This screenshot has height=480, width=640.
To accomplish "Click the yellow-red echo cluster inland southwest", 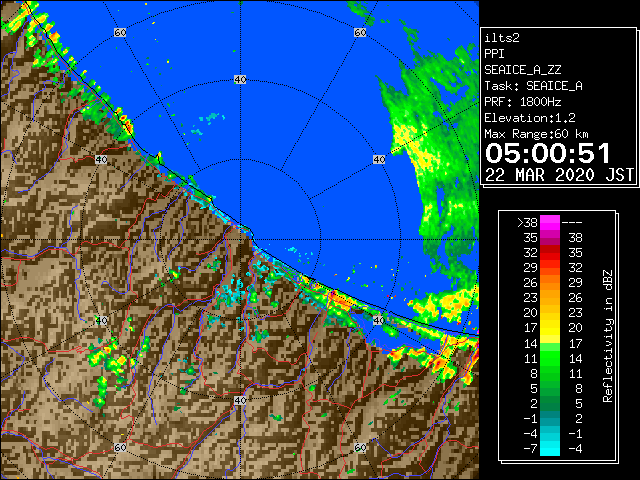I will pyautogui.click(x=109, y=359).
